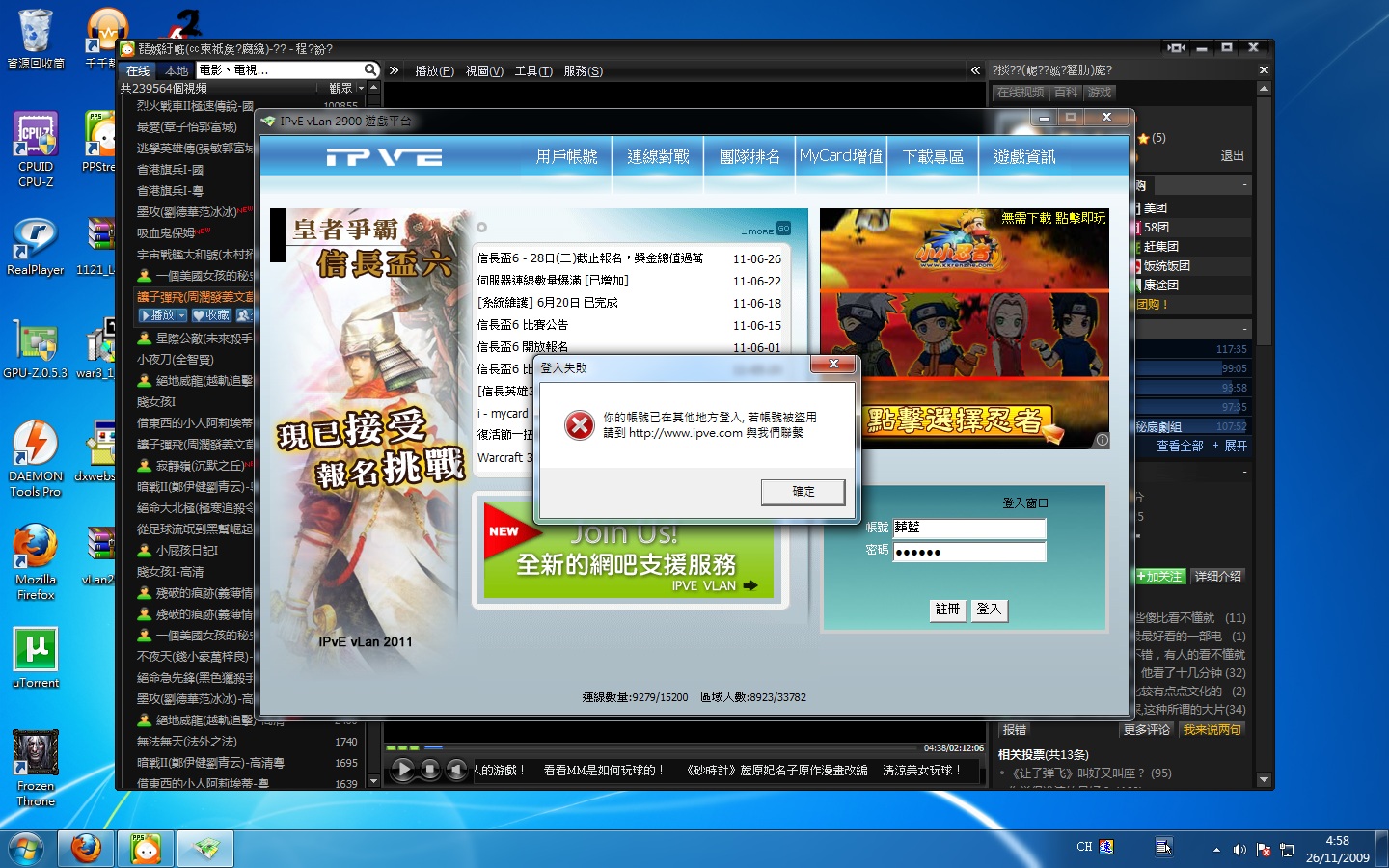Open the Mozilla Firefox desktop shortcut

coord(36,562)
